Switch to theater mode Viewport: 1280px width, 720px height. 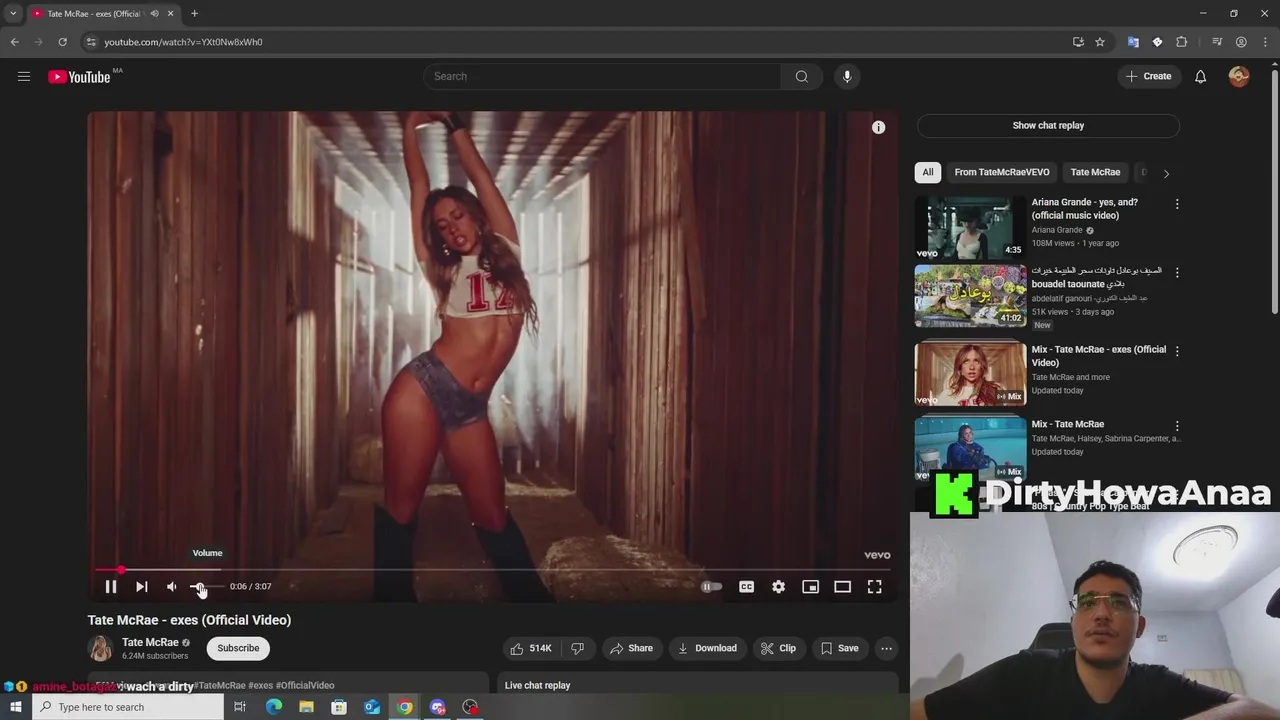[842, 587]
